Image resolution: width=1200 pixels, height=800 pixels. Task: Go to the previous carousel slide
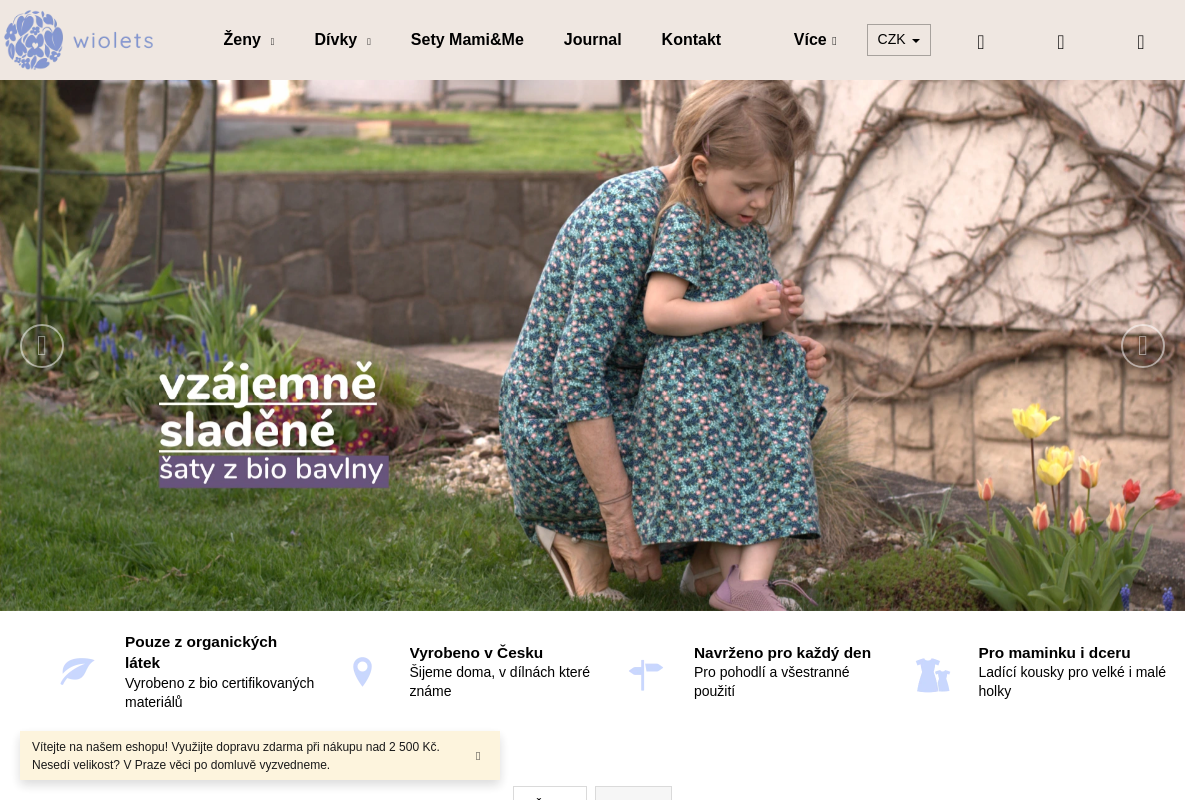click(x=42, y=346)
